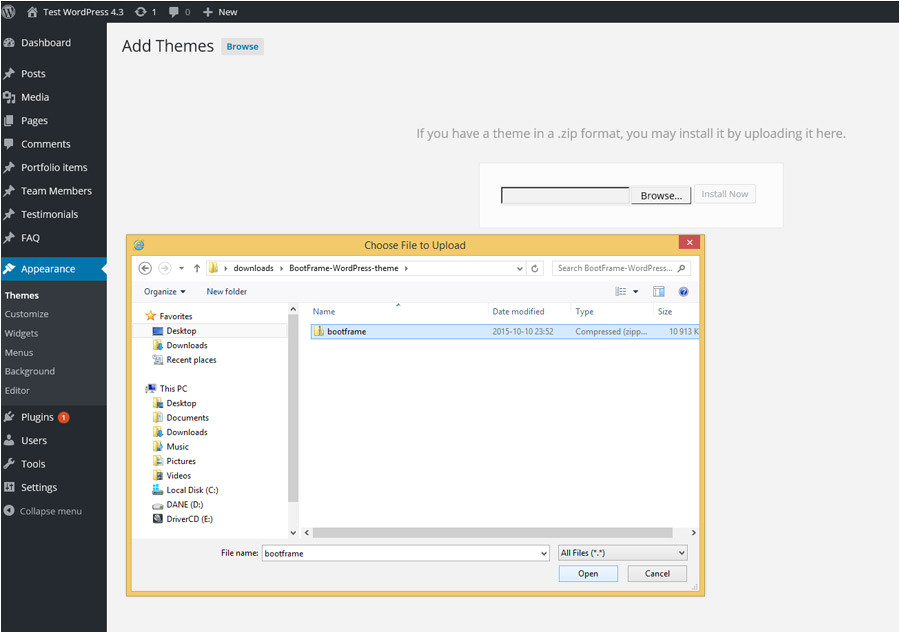Click the dialog Back arrow button

pyautogui.click(x=145, y=268)
